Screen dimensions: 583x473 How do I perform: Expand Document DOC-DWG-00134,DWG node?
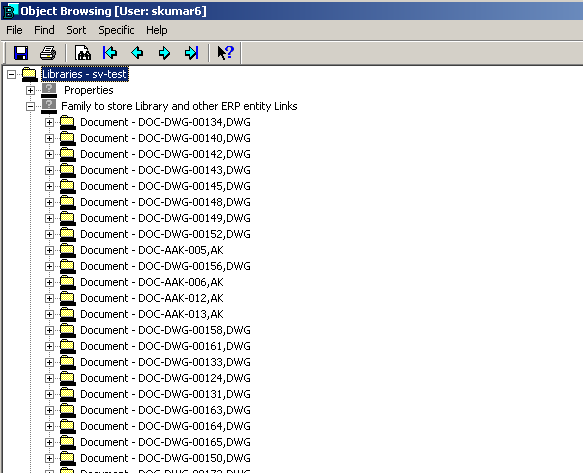49,122
